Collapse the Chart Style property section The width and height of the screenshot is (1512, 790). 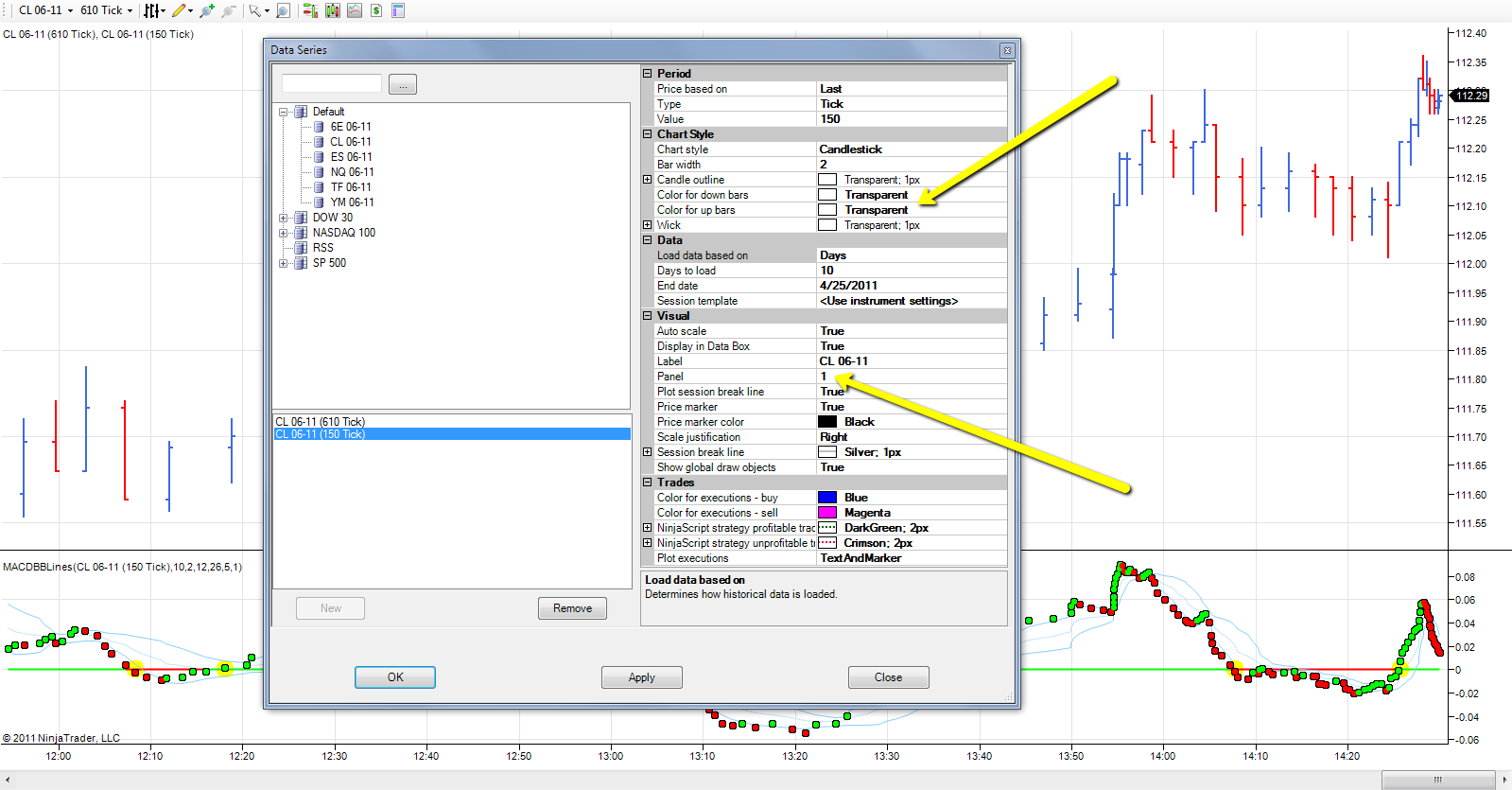(x=648, y=134)
